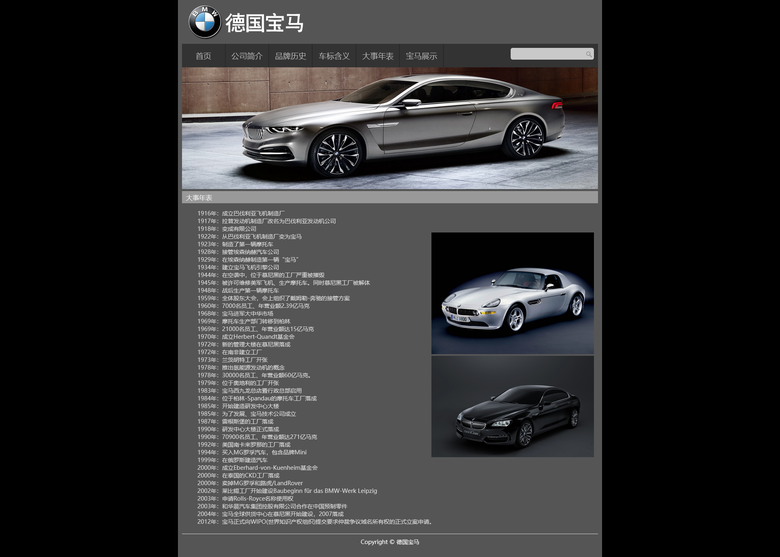Click the search magnifier icon
The height and width of the screenshot is (557, 780).
tap(589, 54)
